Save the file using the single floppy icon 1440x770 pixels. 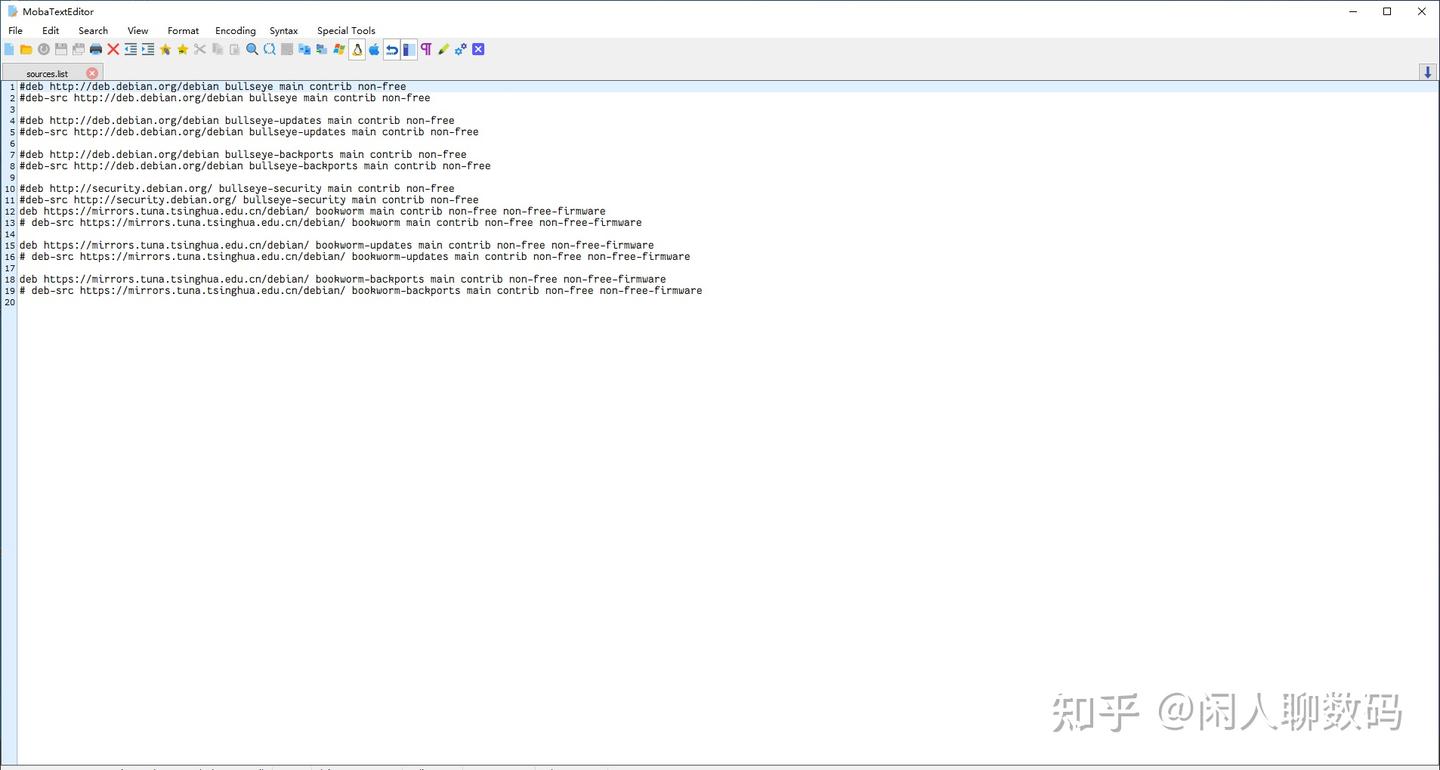coord(61,49)
